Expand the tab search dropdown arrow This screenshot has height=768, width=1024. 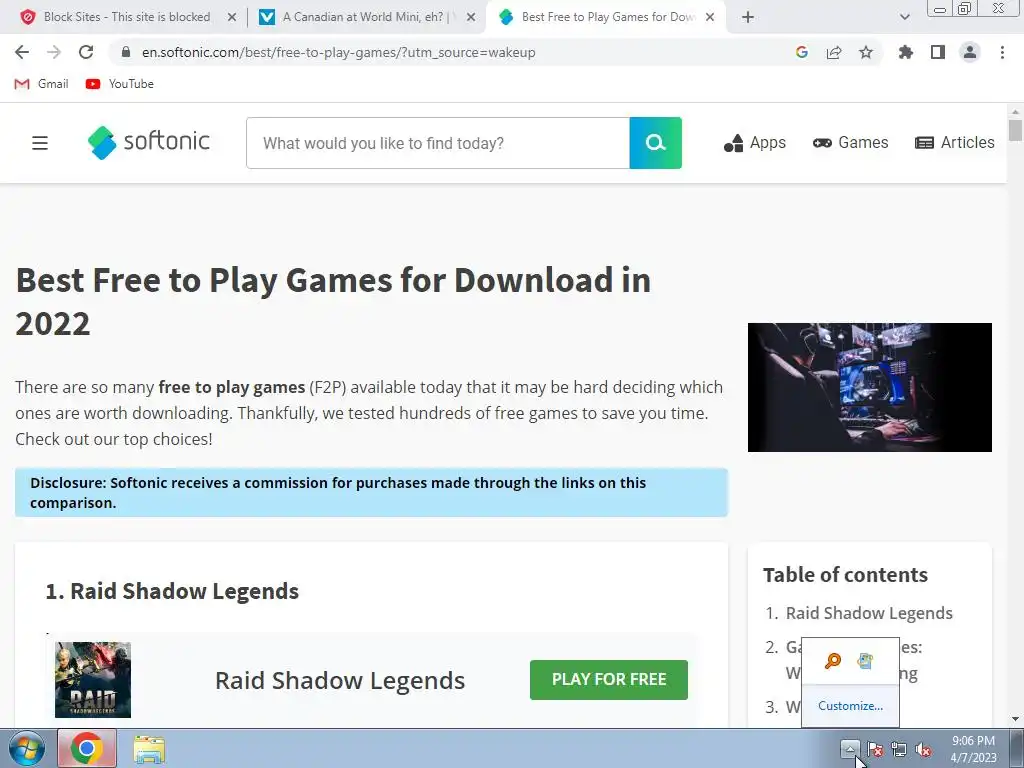click(904, 18)
